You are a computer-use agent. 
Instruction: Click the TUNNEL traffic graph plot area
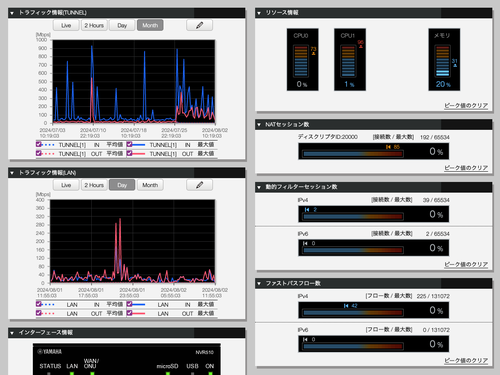click(134, 82)
